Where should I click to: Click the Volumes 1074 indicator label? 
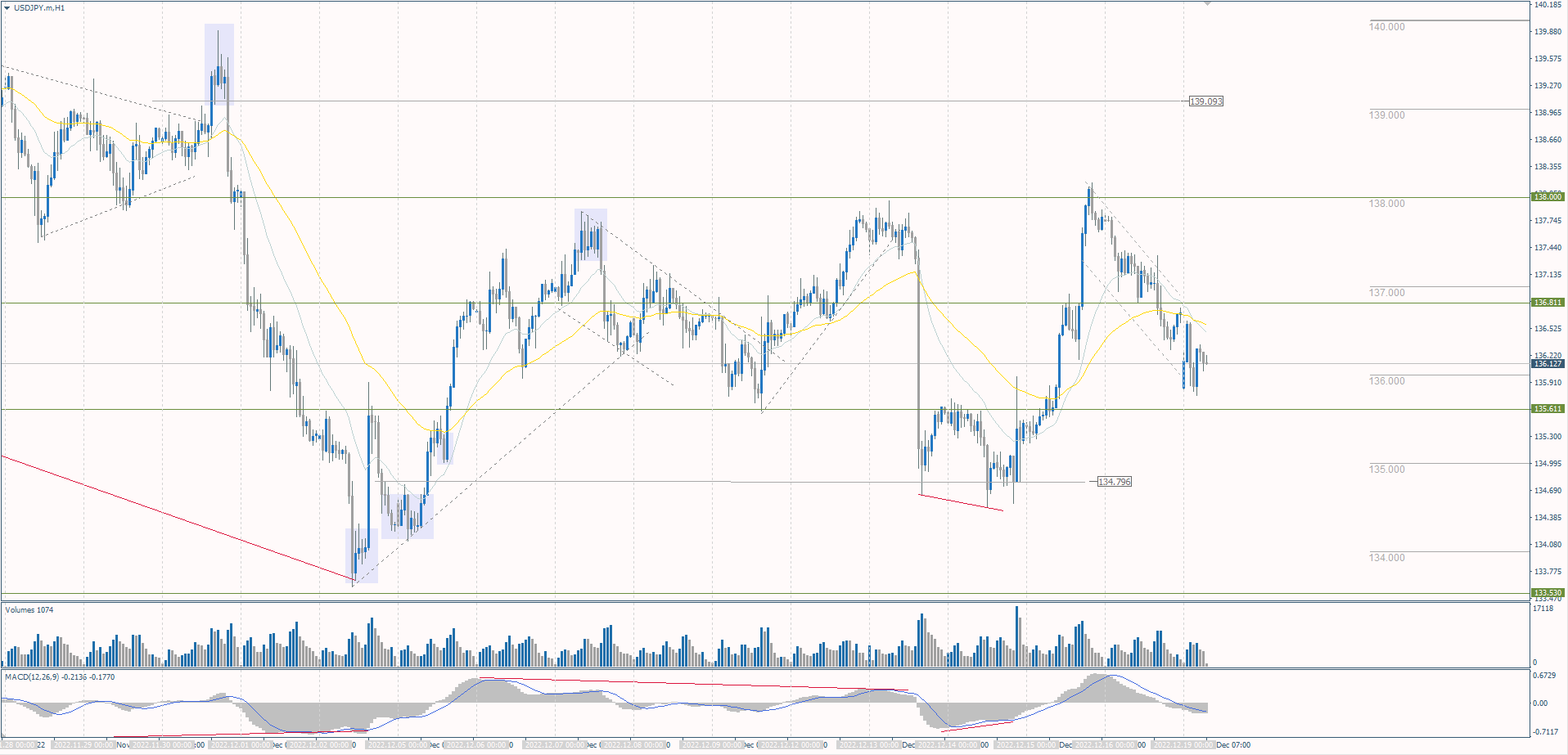click(29, 610)
